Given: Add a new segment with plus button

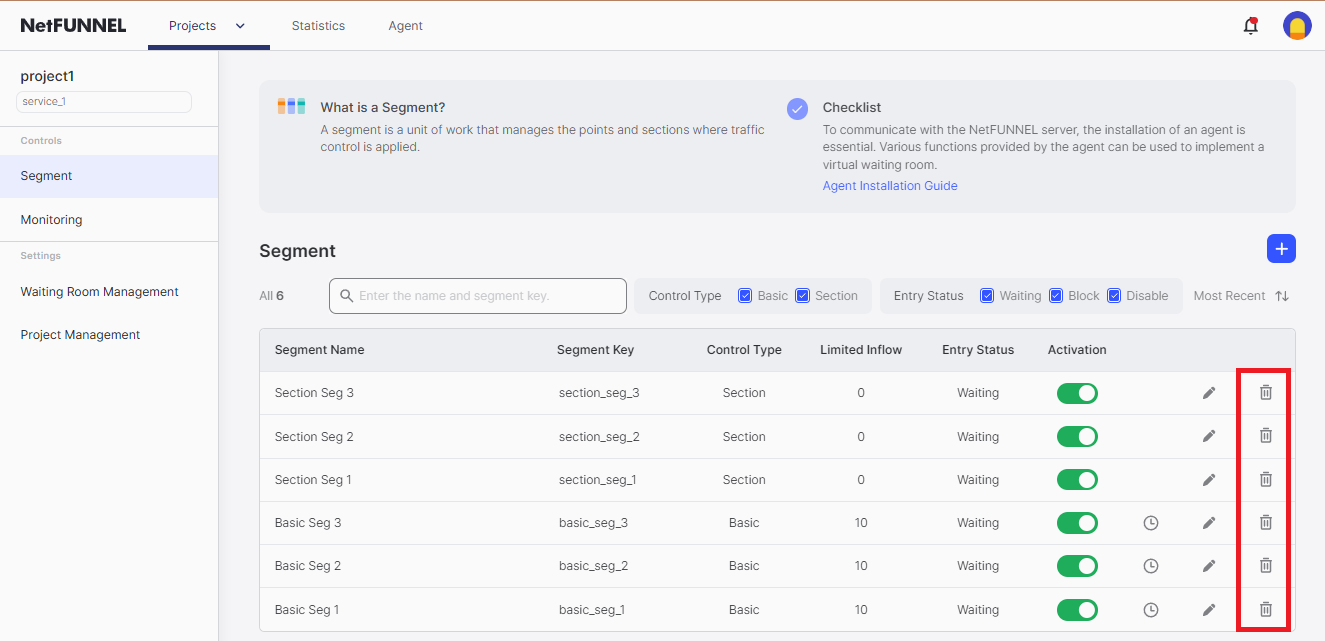Looking at the screenshot, I should pyautogui.click(x=1281, y=249).
